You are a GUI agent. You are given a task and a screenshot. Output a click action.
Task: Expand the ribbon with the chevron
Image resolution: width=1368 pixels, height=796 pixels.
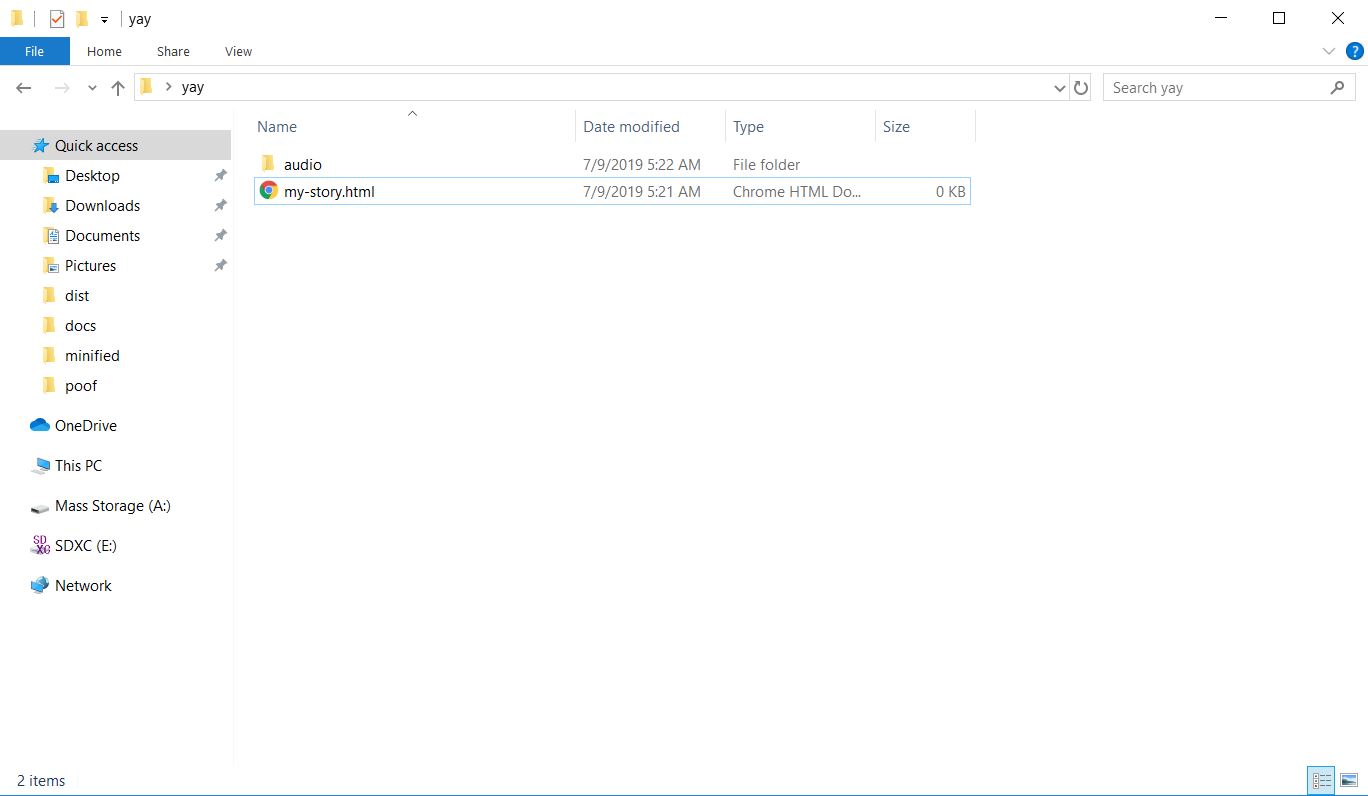tap(1329, 52)
